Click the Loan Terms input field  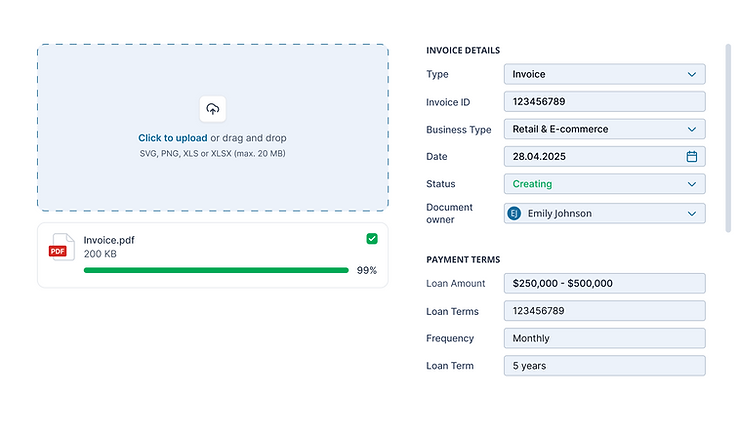pos(605,311)
